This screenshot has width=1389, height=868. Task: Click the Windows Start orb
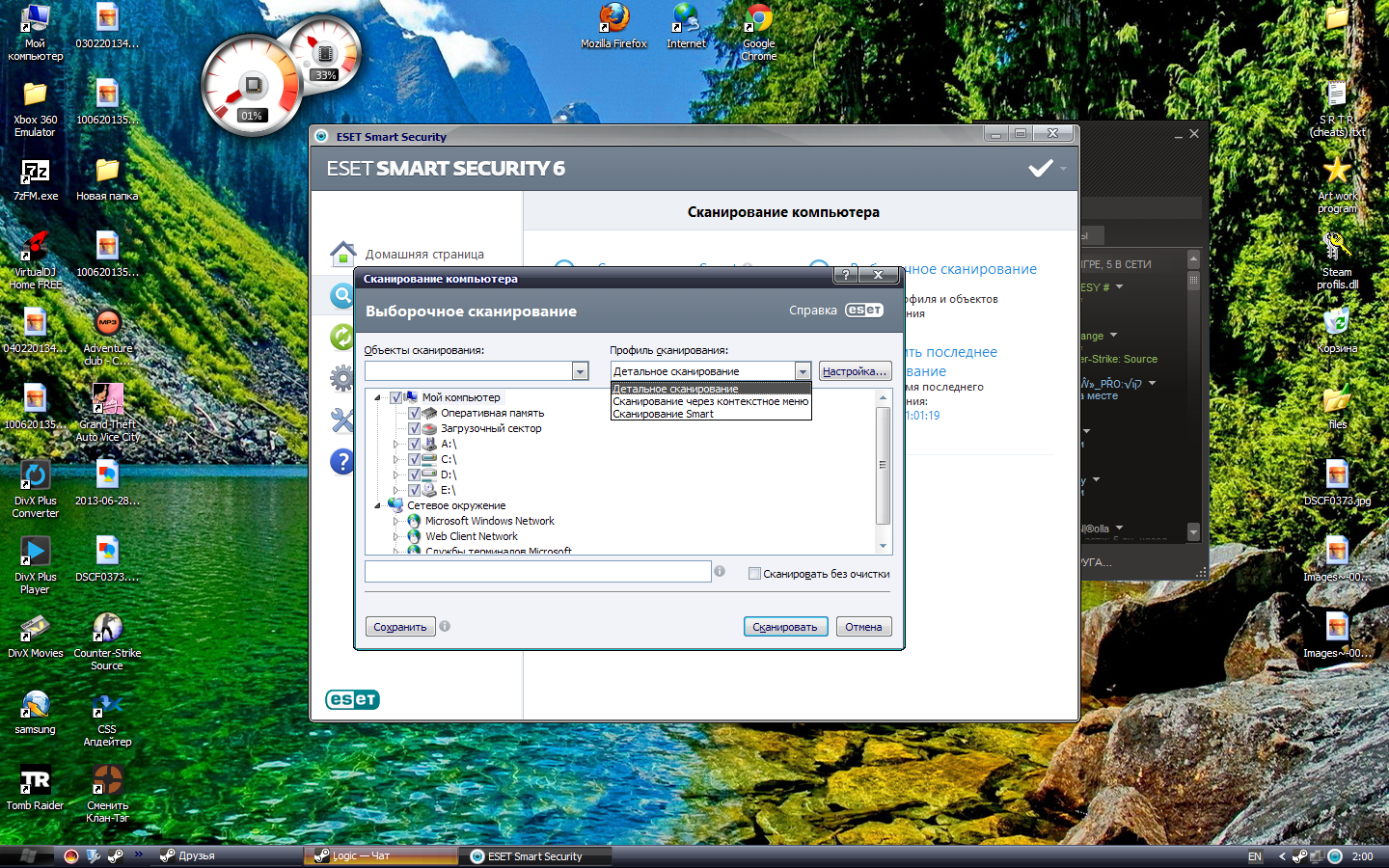click(x=28, y=855)
